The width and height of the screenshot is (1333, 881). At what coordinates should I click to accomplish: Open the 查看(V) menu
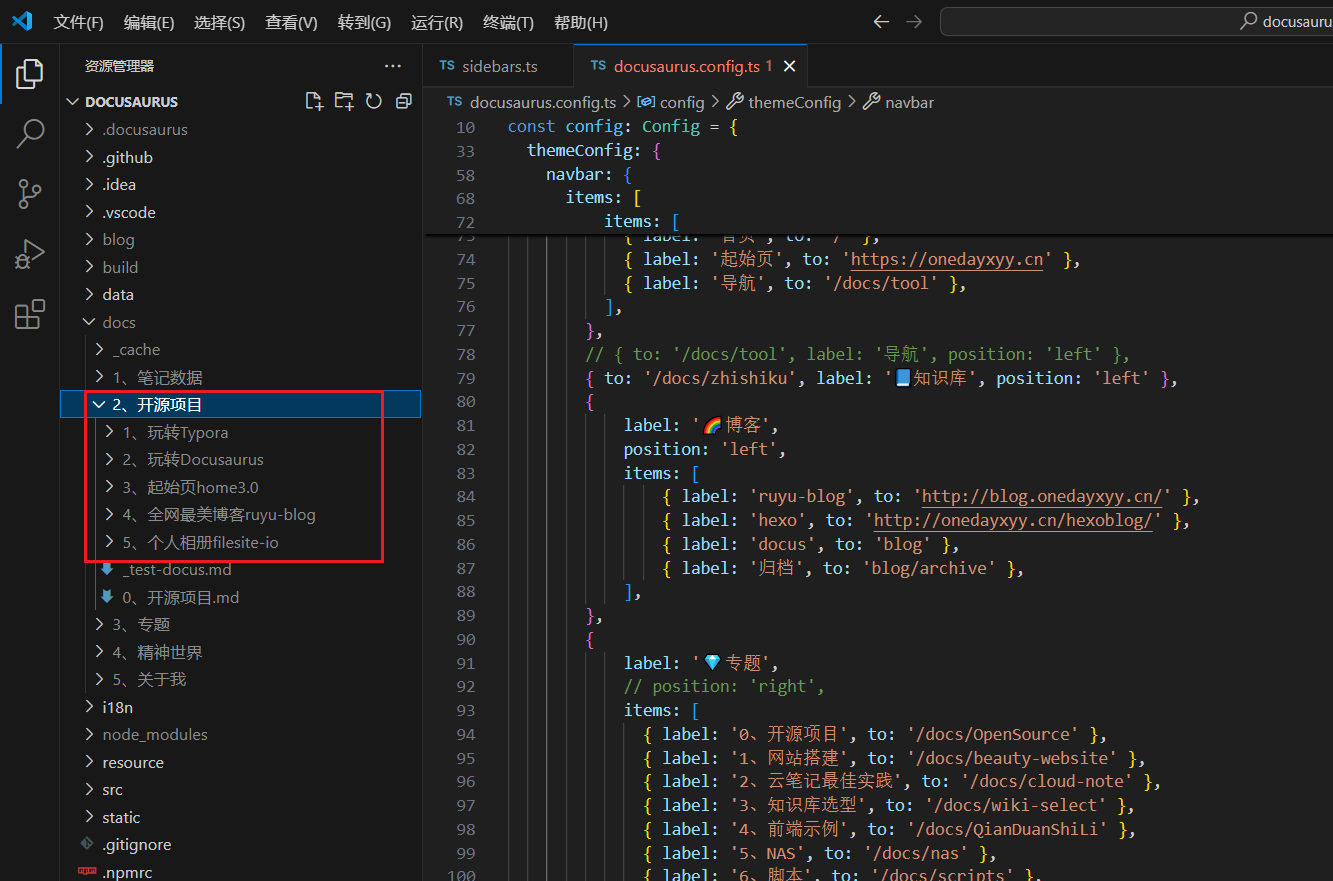tap(291, 22)
